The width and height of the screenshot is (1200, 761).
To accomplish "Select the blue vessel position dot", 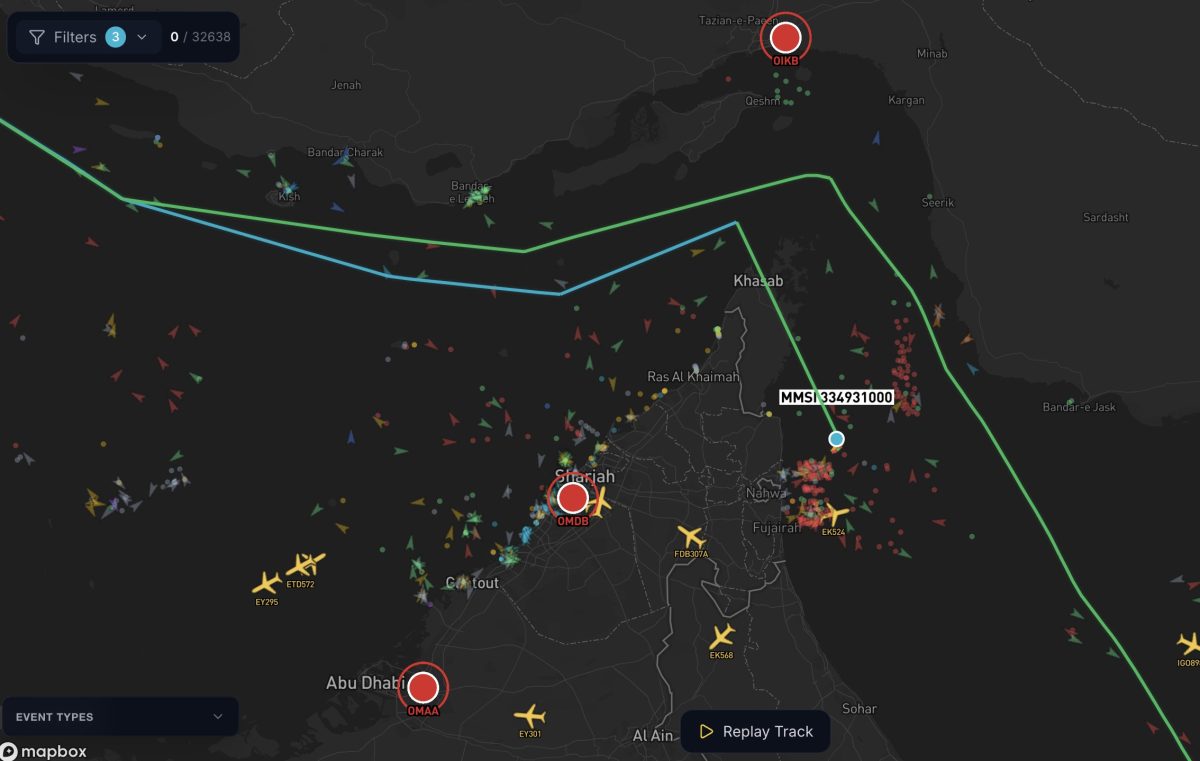I will 836,439.
